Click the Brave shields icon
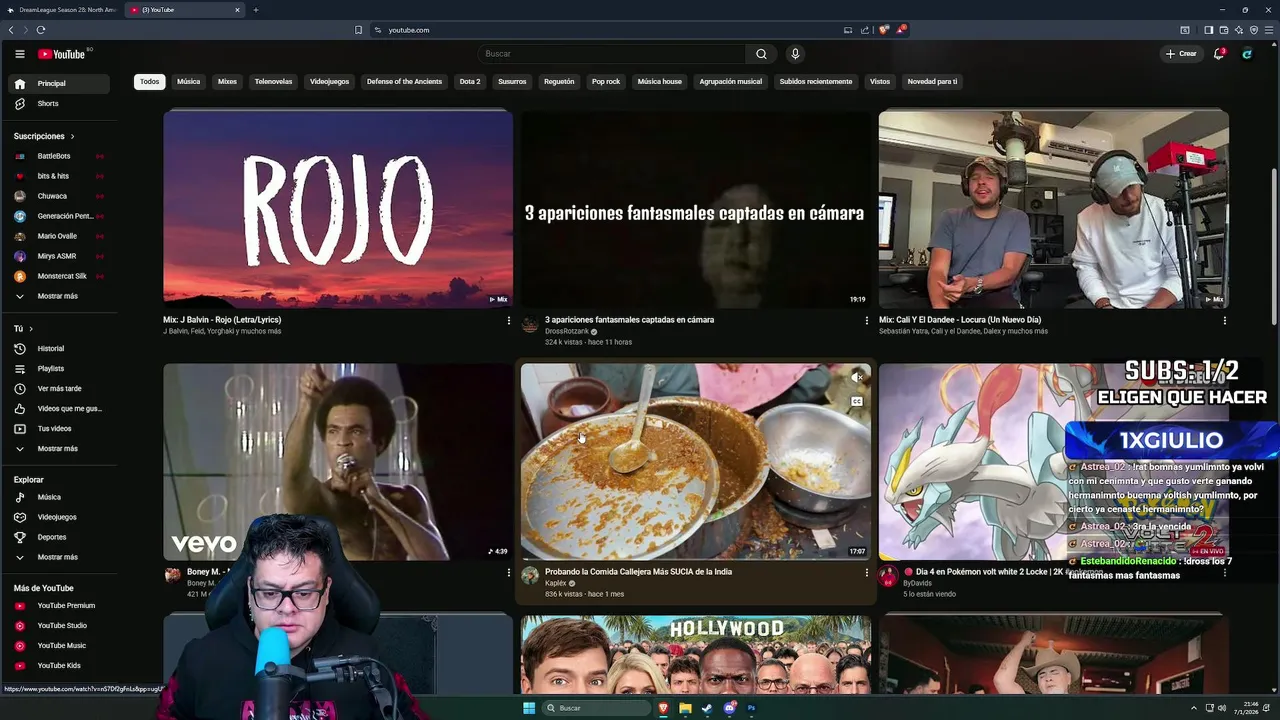The height and width of the screenshot is (720, 1280). (883, 30)
